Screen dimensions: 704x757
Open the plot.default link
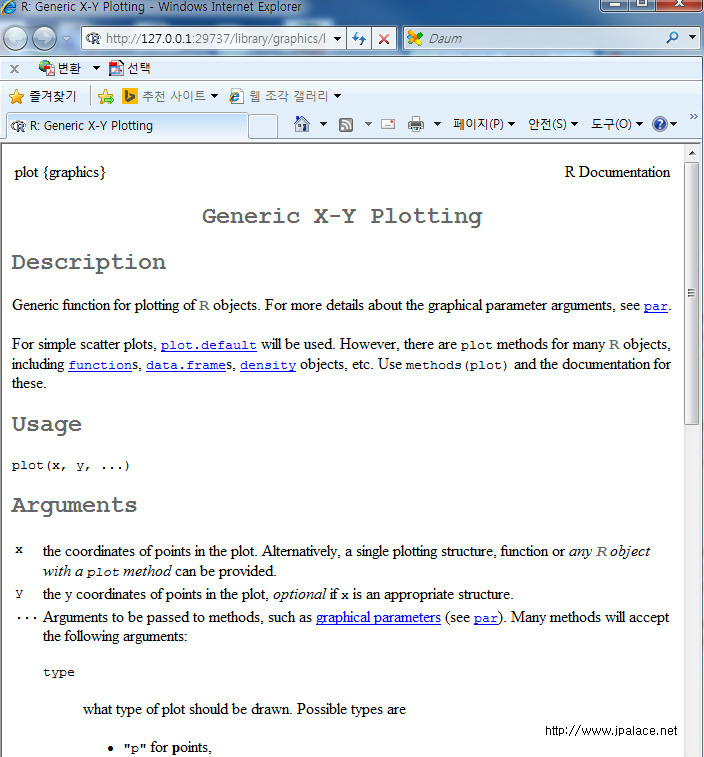click(x=209, y=345)
